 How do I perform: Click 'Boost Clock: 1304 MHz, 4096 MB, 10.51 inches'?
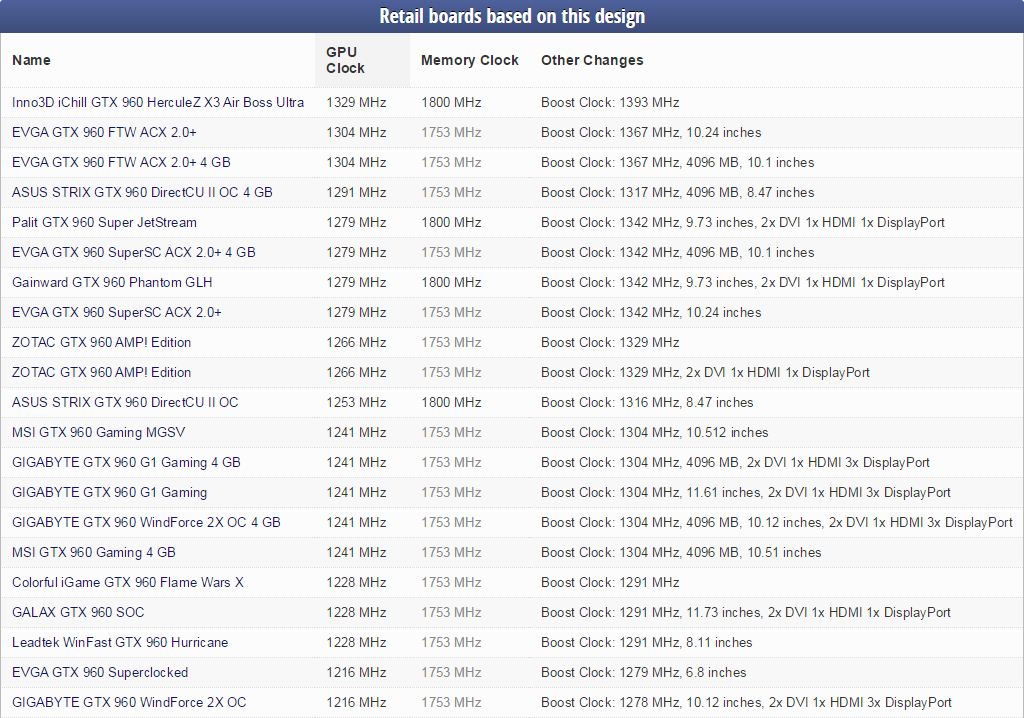pos(681,553)
